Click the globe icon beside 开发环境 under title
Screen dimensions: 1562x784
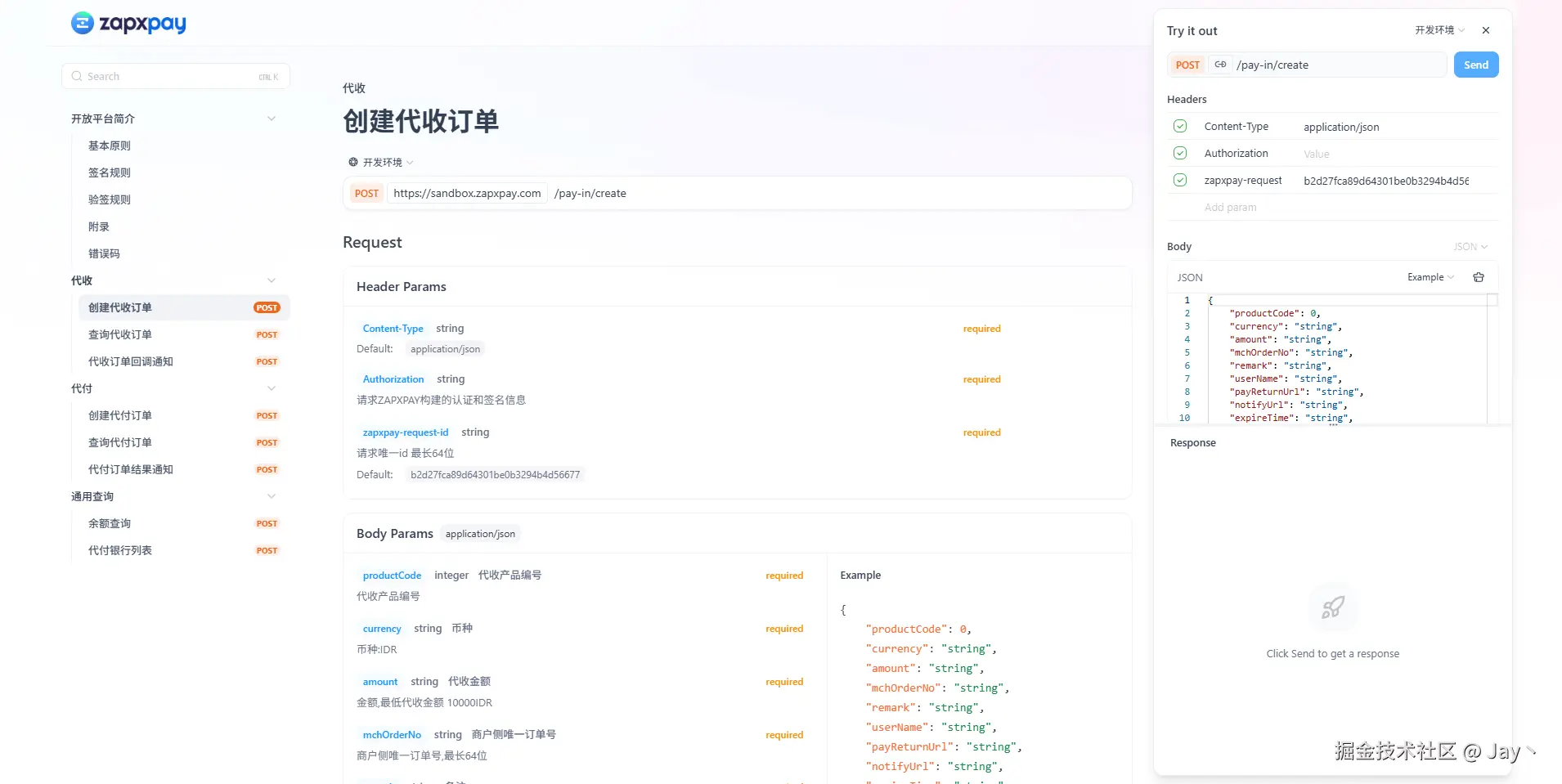coord(353,162)
